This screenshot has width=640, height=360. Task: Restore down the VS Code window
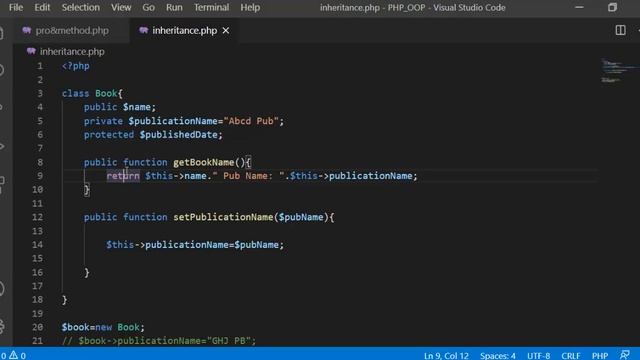[x=612, y=7]
